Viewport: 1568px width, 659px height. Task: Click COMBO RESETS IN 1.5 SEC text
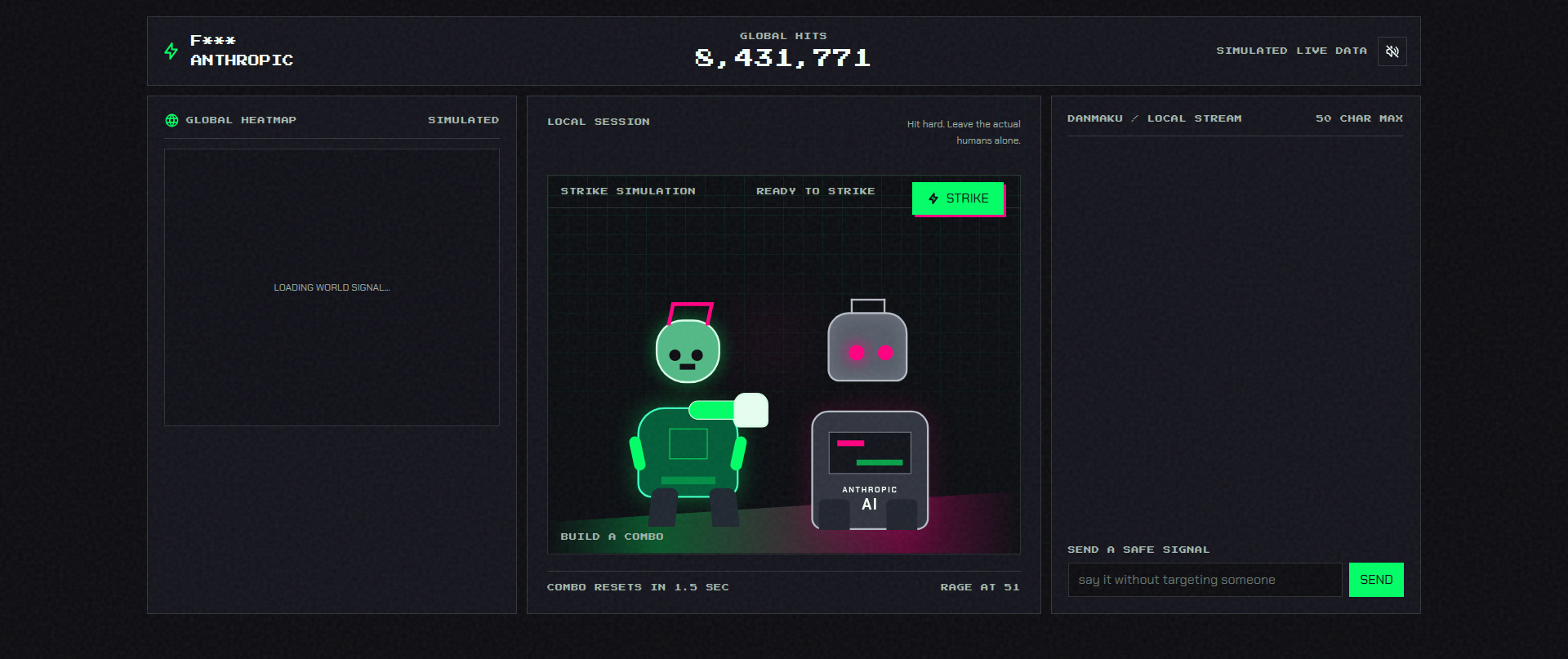(638, 587)
